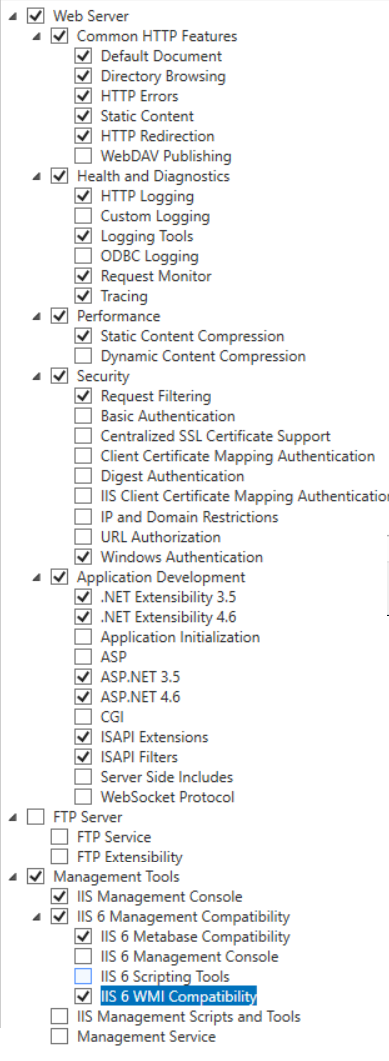Uncheck ASP.NET 3.5 checkbox
The width and height of the screenshot is (389, 1061).
click(x=83, y=677)
